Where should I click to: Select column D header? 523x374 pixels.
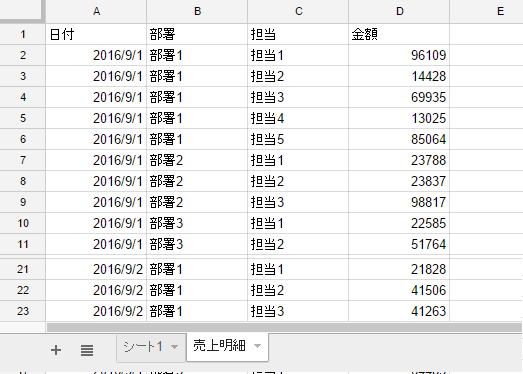tap(399, 11)
